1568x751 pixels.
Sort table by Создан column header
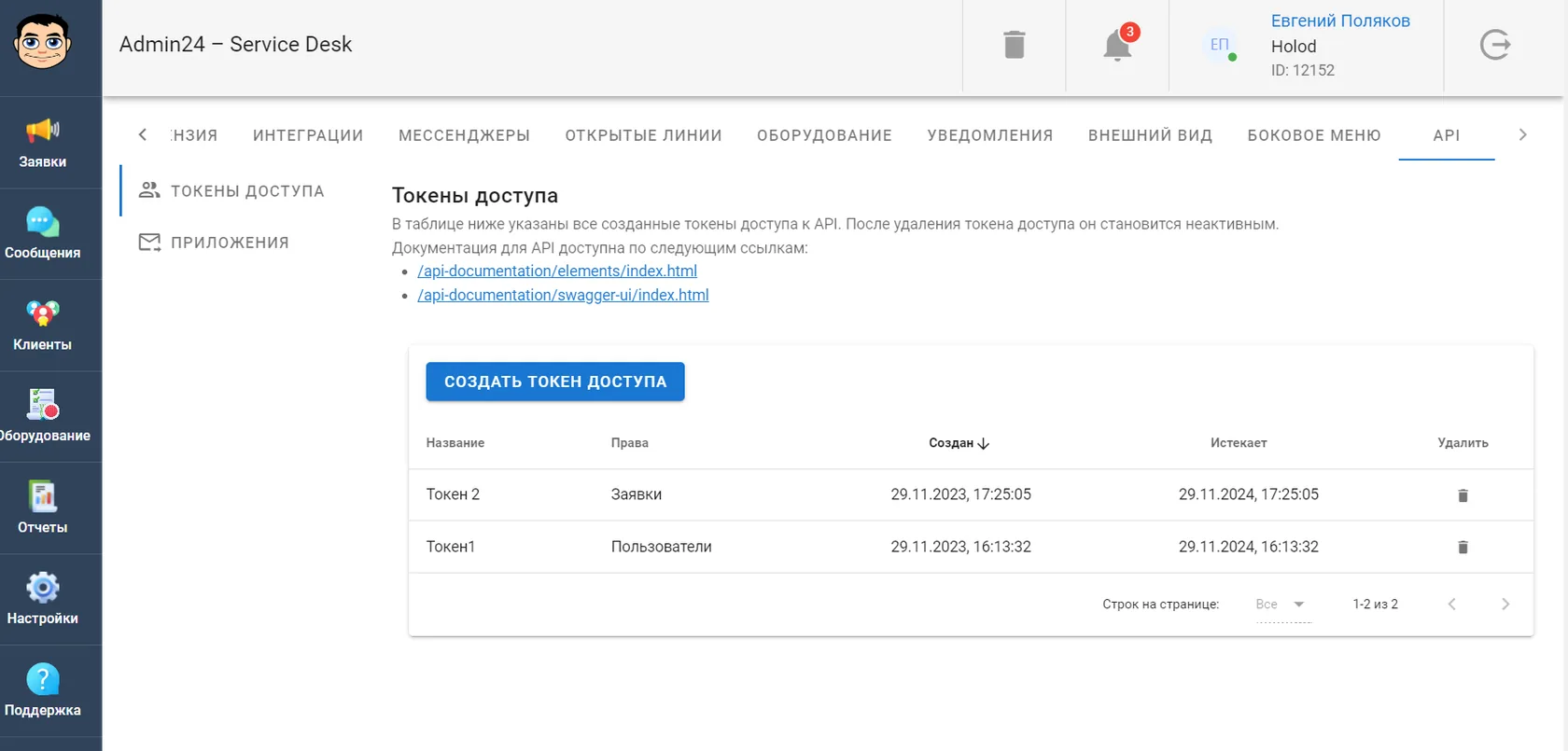(x=959, y=443)
